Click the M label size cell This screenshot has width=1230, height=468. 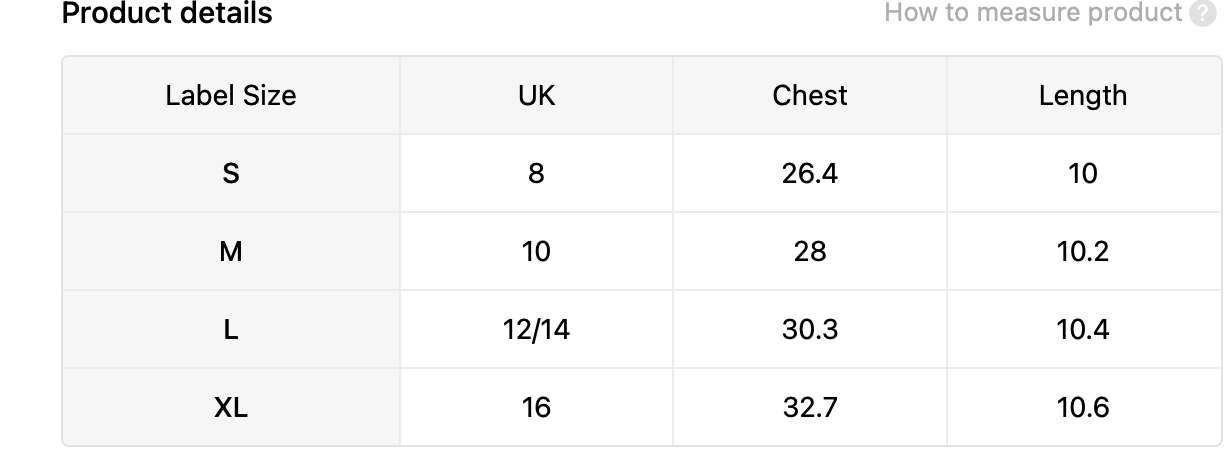tap(231, 252)
